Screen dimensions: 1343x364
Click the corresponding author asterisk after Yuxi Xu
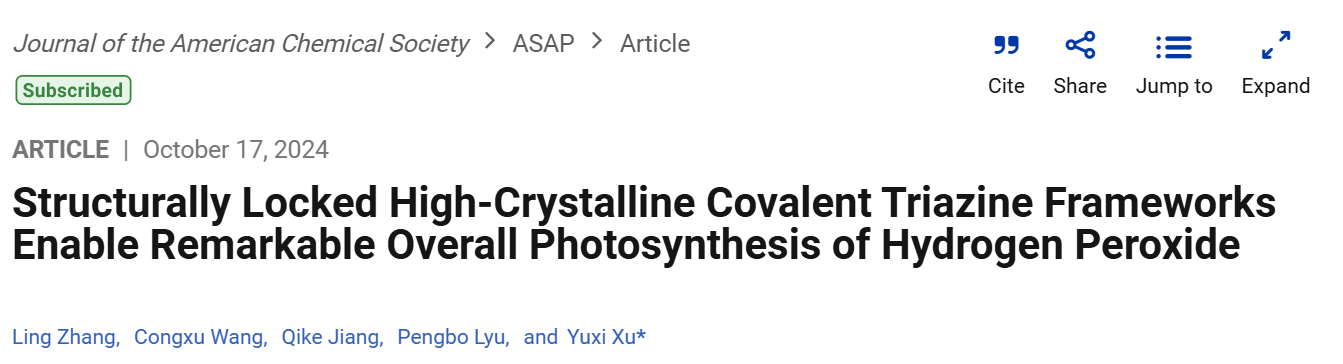(x=642, y=335)
